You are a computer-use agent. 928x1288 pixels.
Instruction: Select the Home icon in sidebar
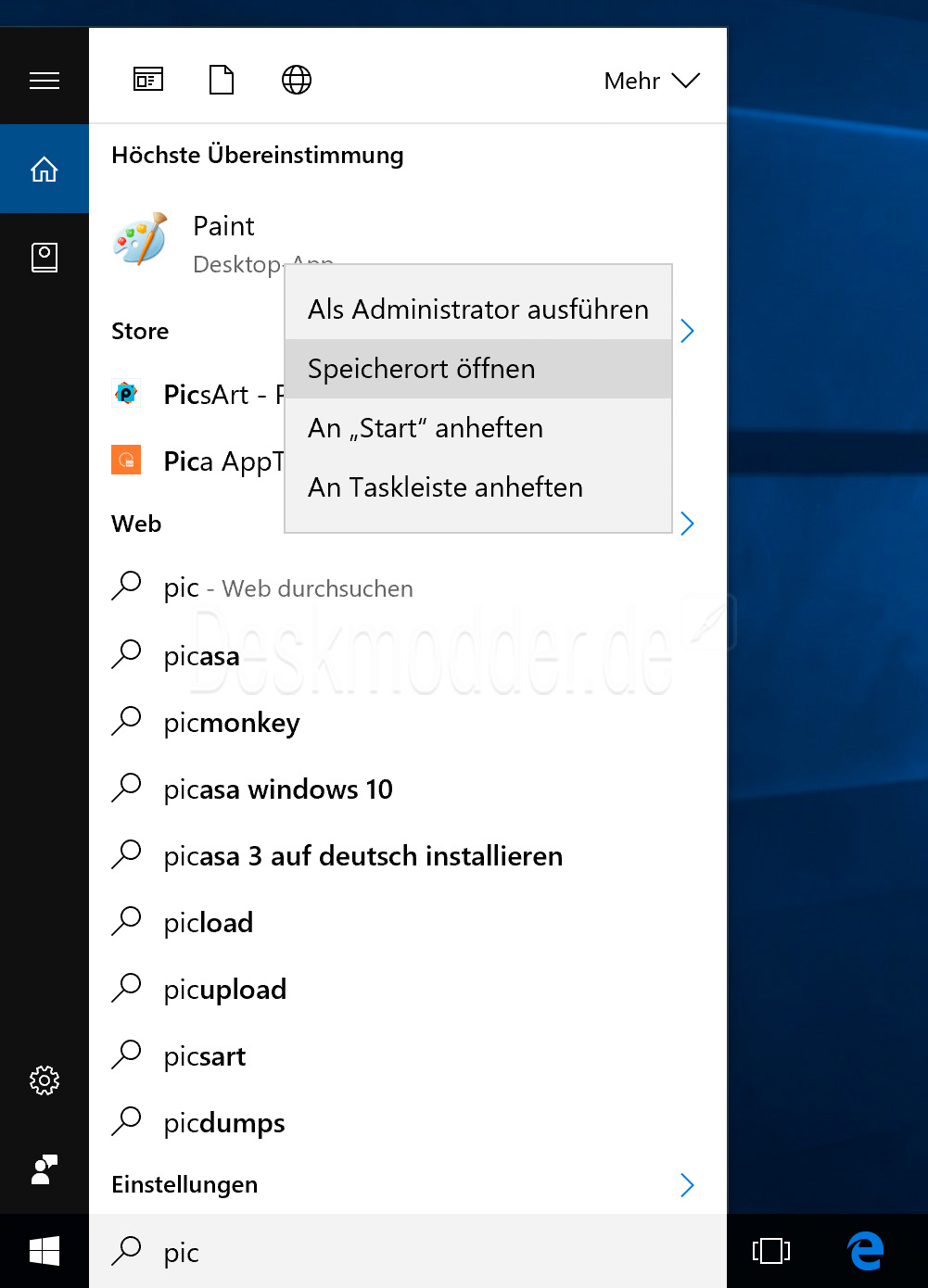pyautogui.click(x=44, y=170)
